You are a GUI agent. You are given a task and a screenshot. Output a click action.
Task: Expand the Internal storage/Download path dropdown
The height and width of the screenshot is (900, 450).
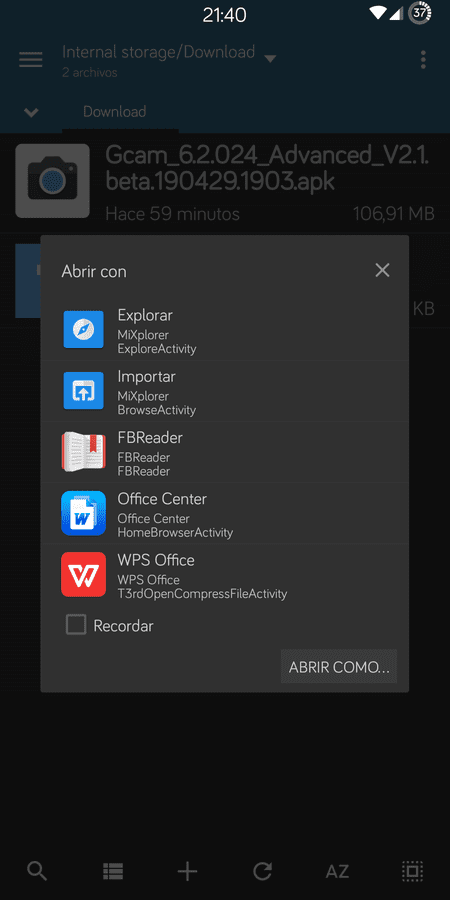coord(270,59)
